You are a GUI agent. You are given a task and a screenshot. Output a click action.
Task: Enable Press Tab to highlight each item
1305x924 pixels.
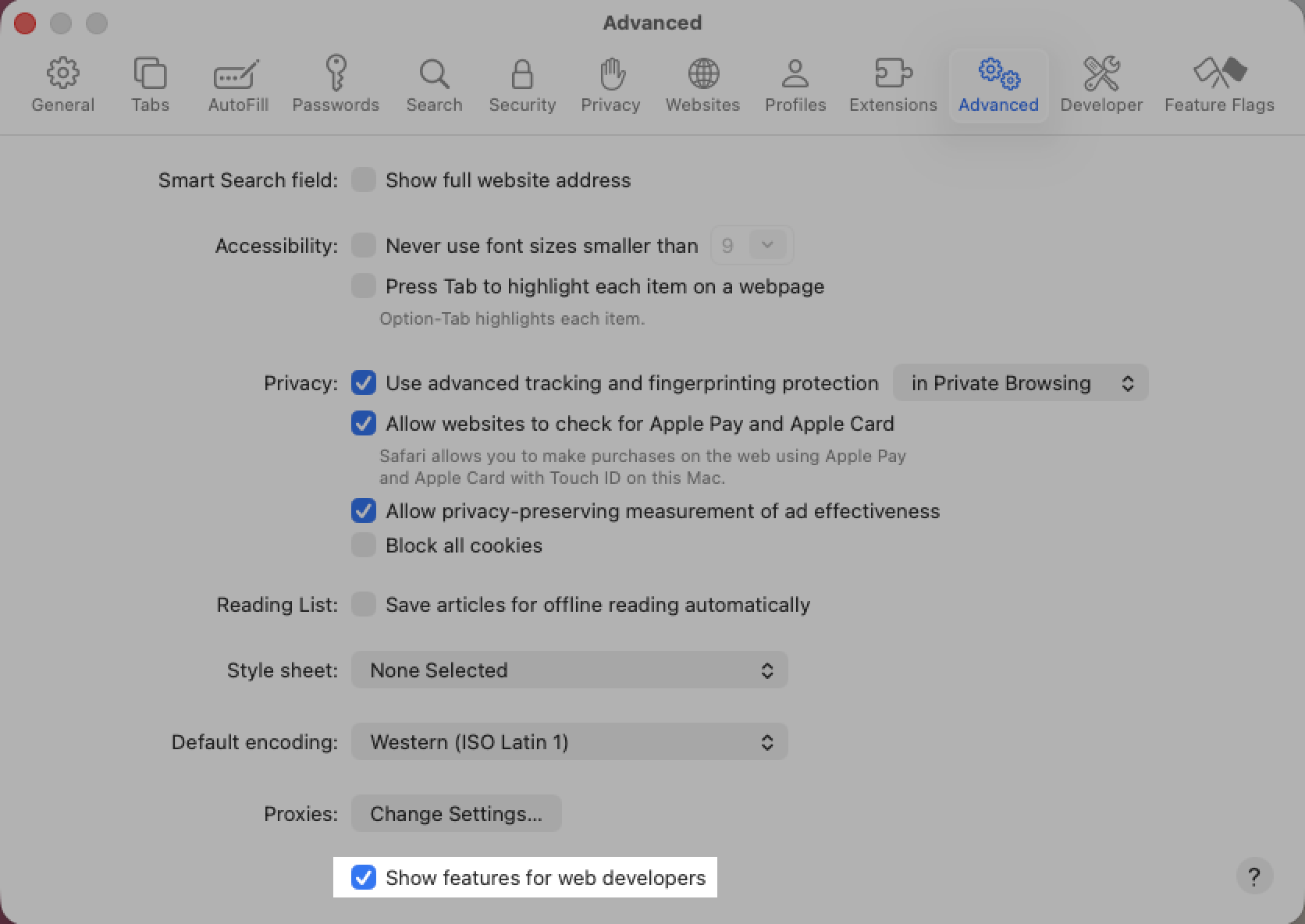point(364,286)
